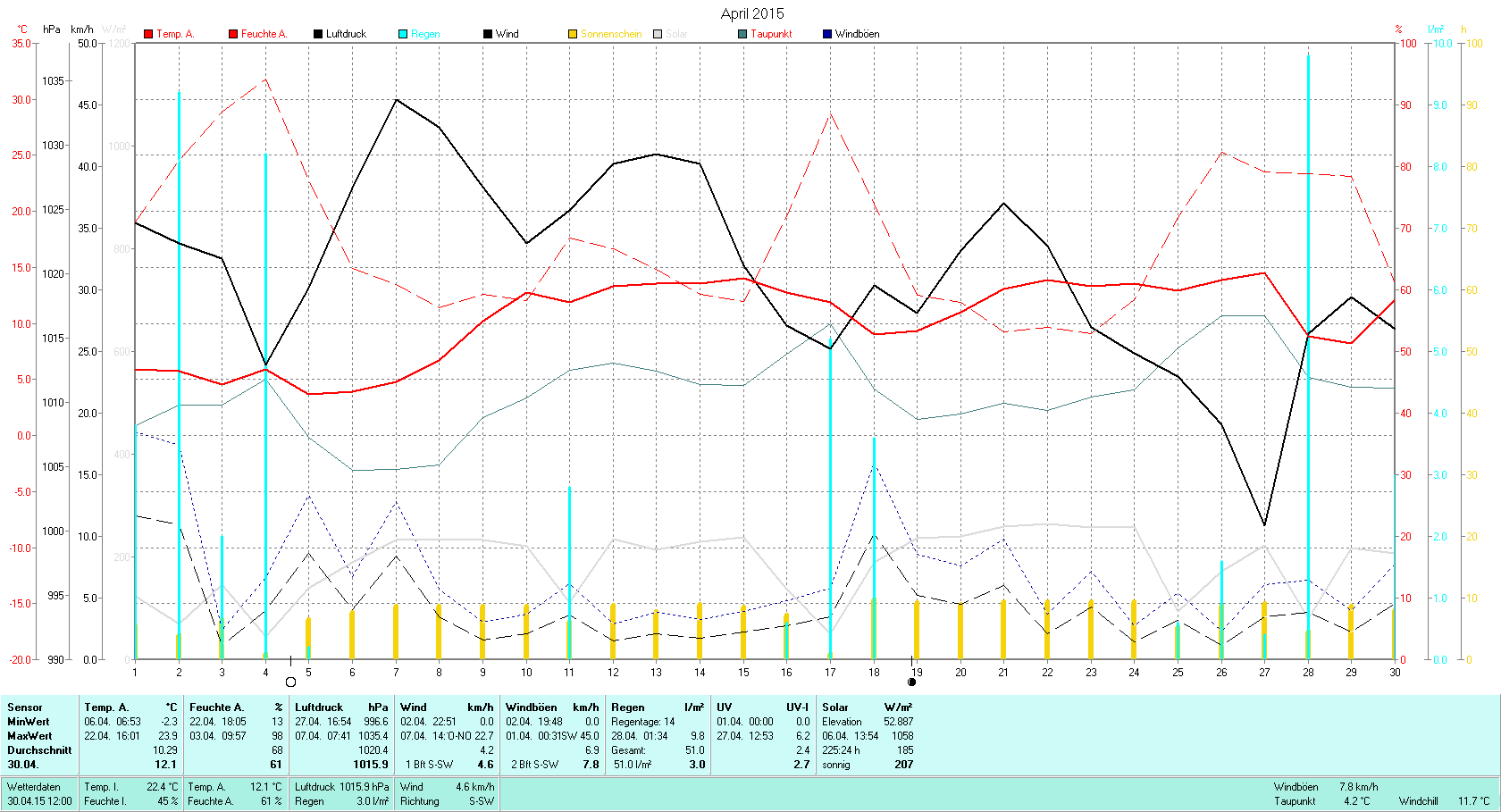Click the MaxWert row label

tap(29, 736)
